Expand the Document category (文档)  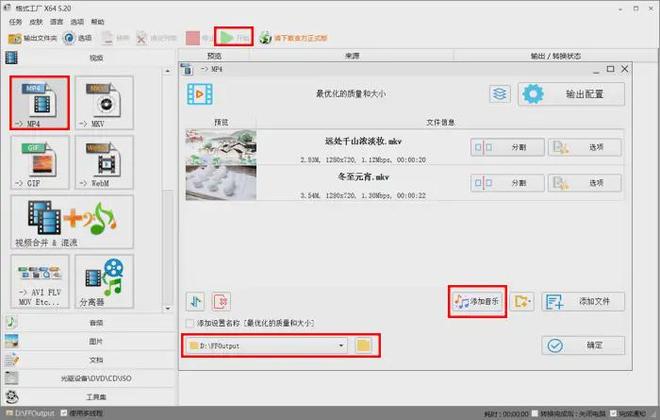tap(96, 359)
